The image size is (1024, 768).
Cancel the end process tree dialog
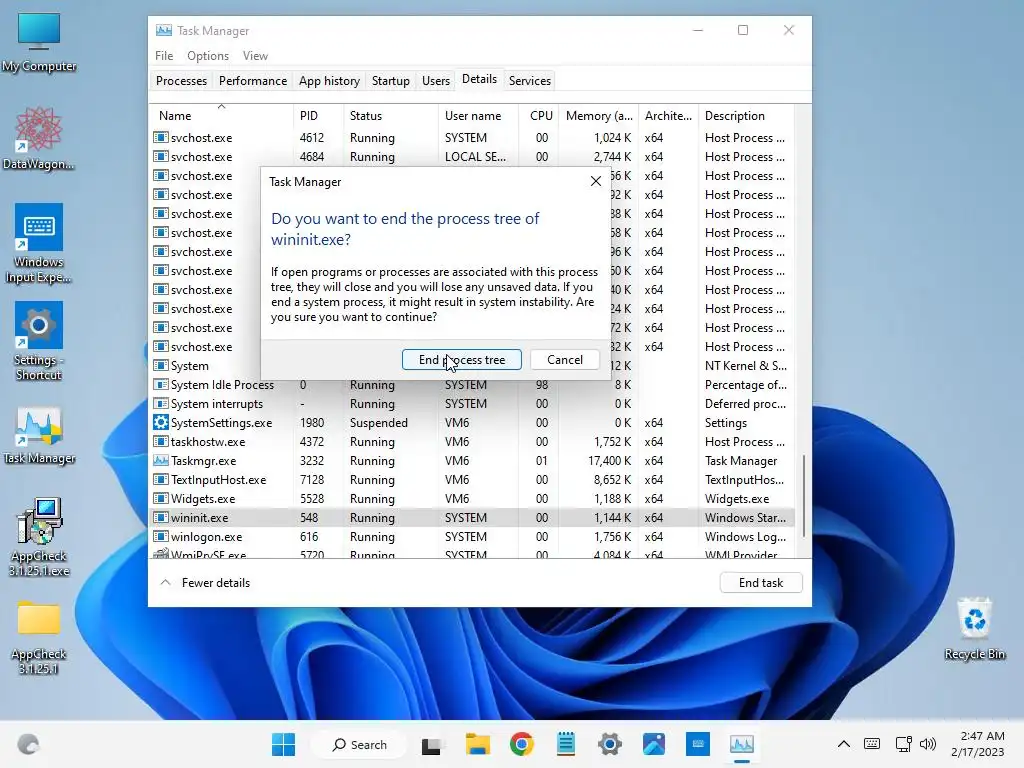[565, 360]
